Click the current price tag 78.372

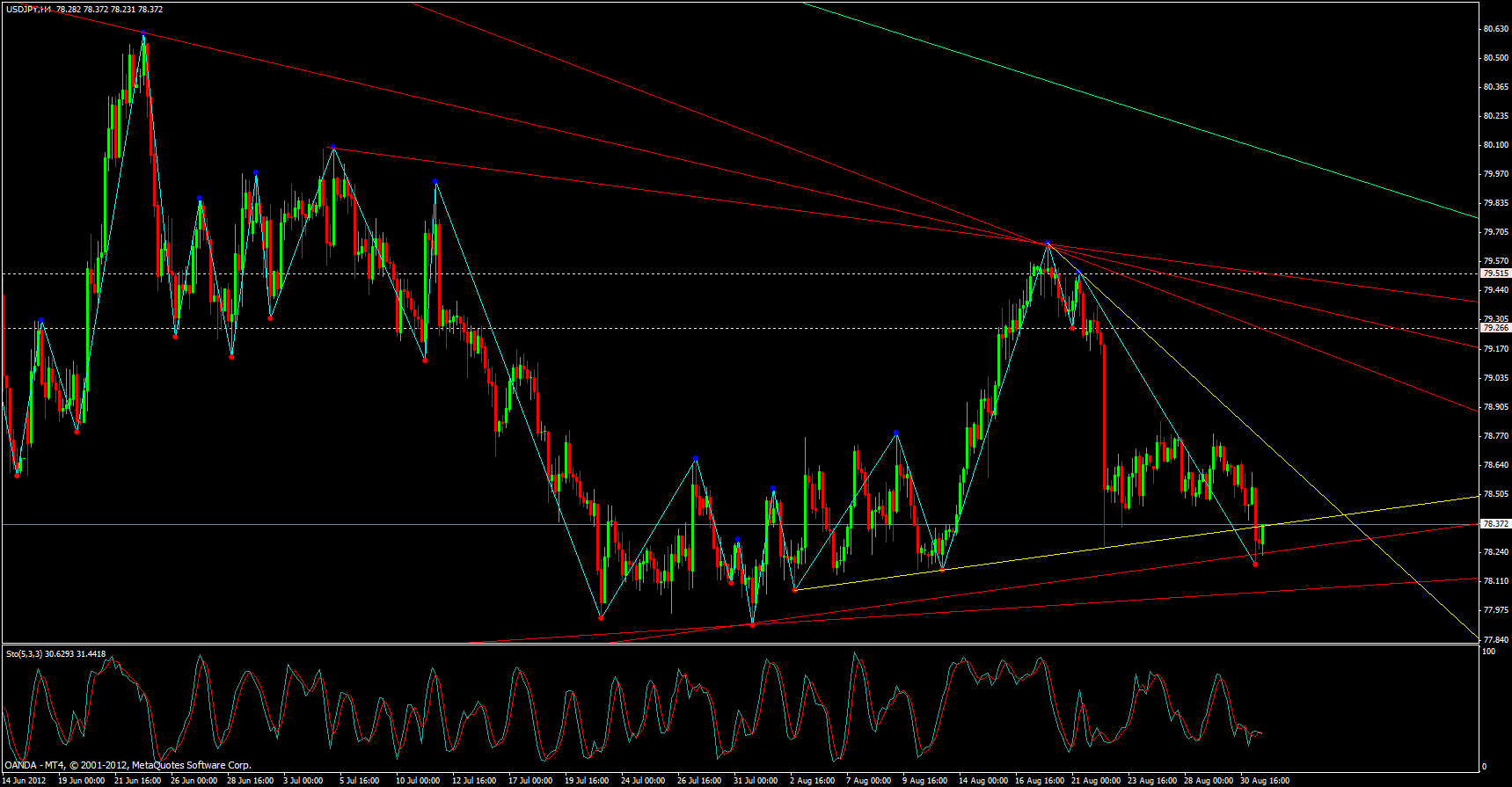(x=1495, y=523)
